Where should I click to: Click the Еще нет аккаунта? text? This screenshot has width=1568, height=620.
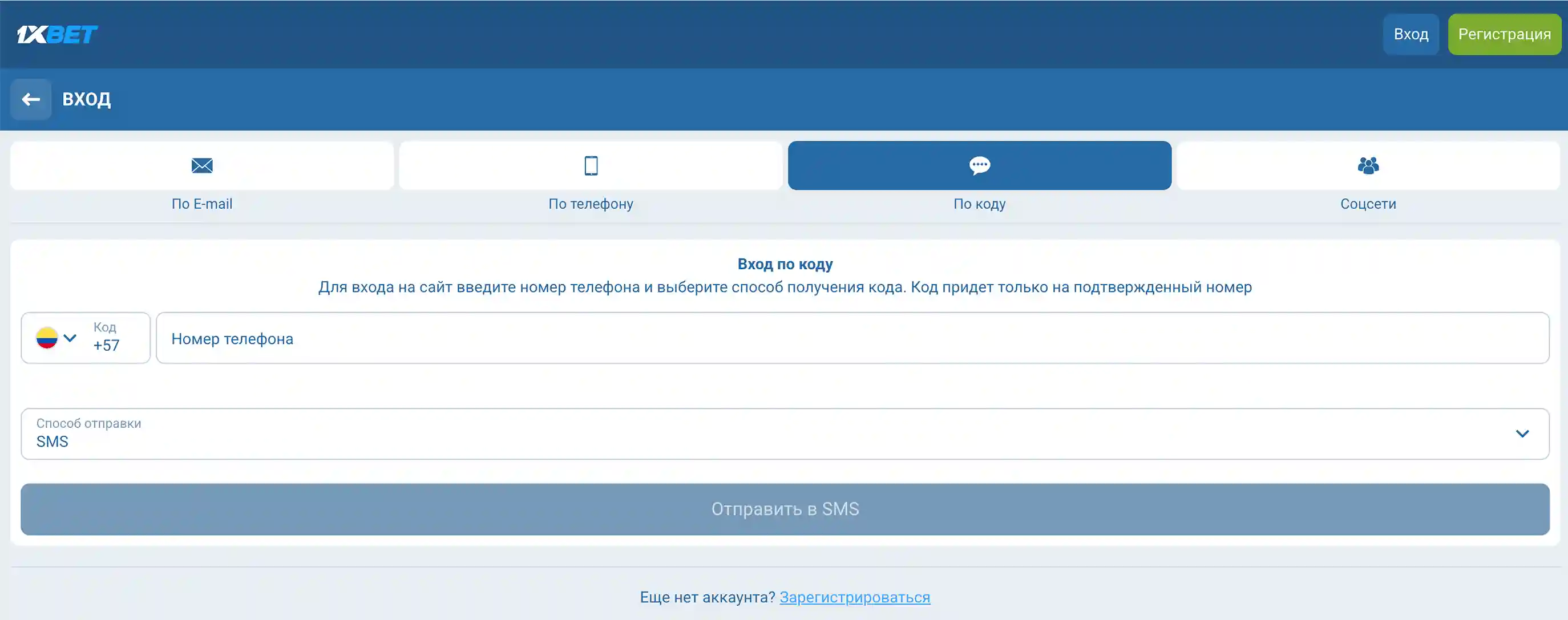click(708, 598)
